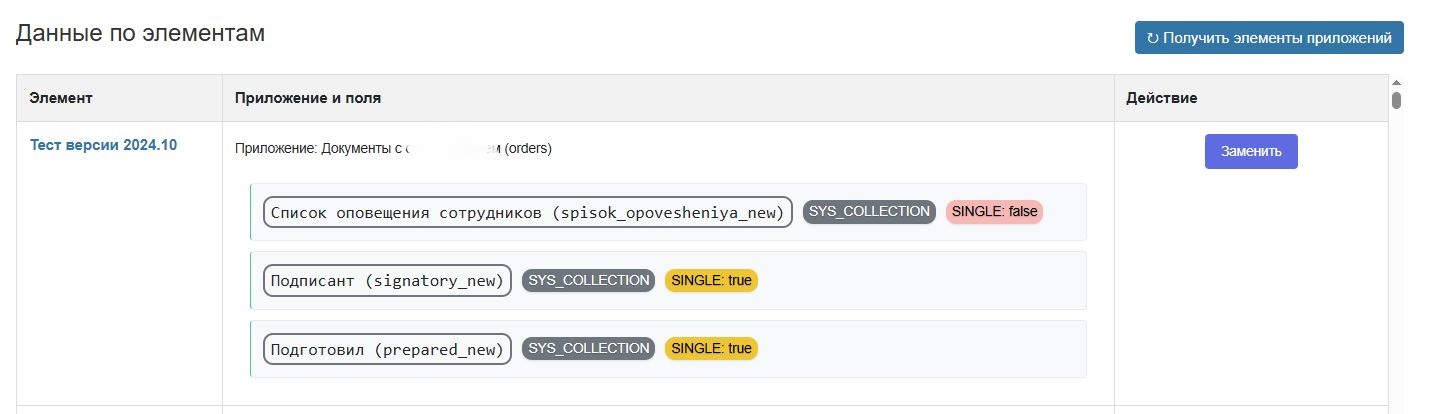Click the spisok_opovesheniya_new field tag
Viewport: 1448px width, 414px height.
[x=528, y=212]
